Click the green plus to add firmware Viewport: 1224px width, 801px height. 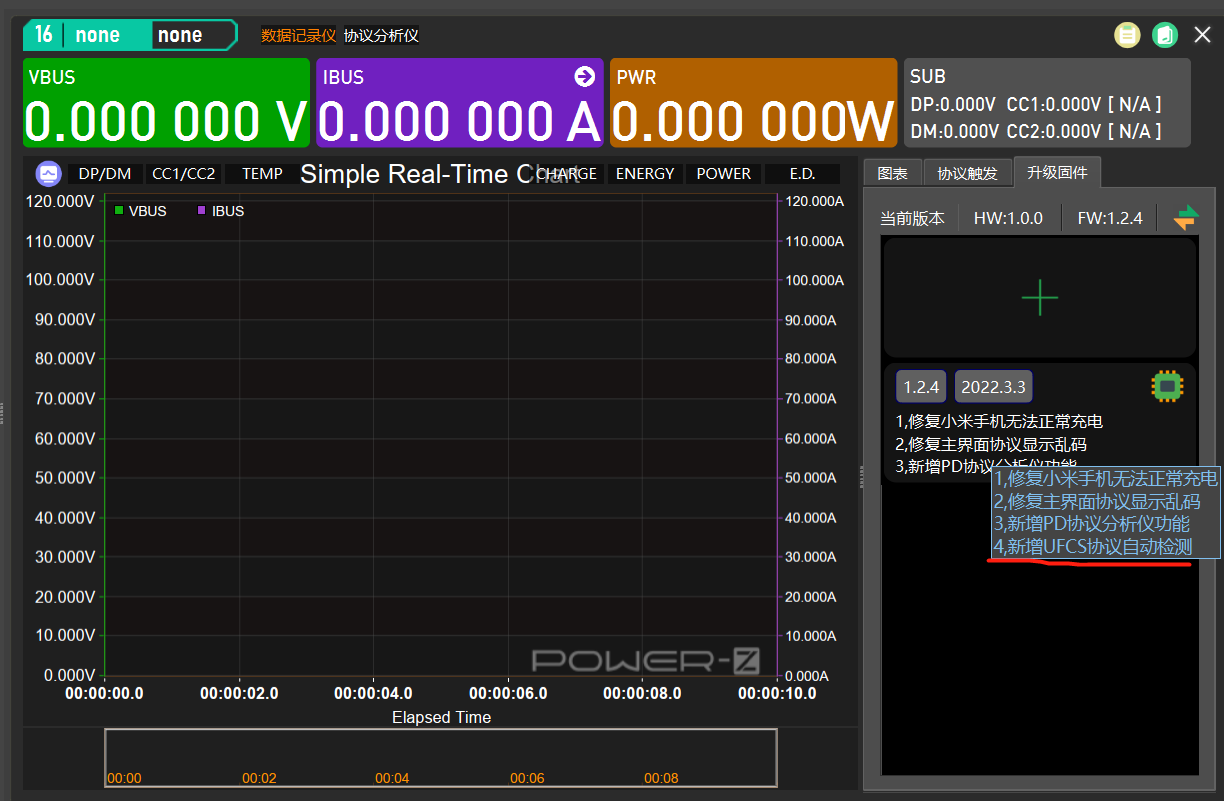(x=1040, y=297)
